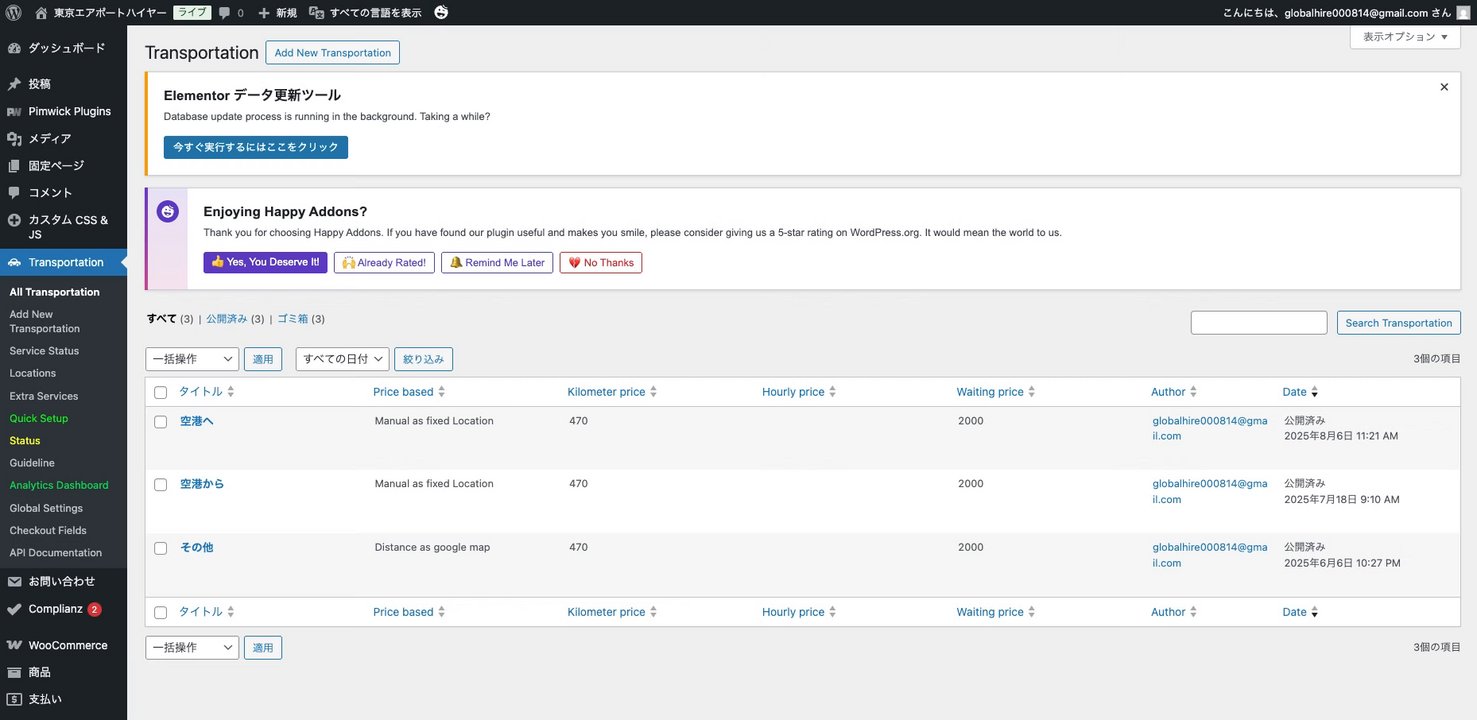1477x720 pixels.
Task: Expand the すべての日付 date filter dropdown
Action: (342, 359)
